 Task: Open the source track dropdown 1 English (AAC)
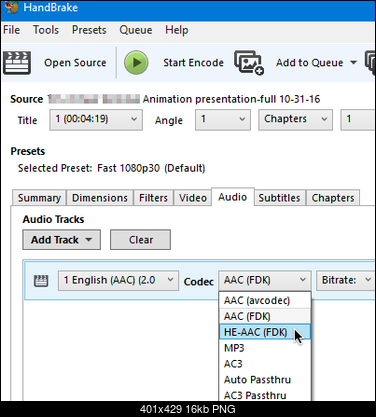[x=118, y=280]
